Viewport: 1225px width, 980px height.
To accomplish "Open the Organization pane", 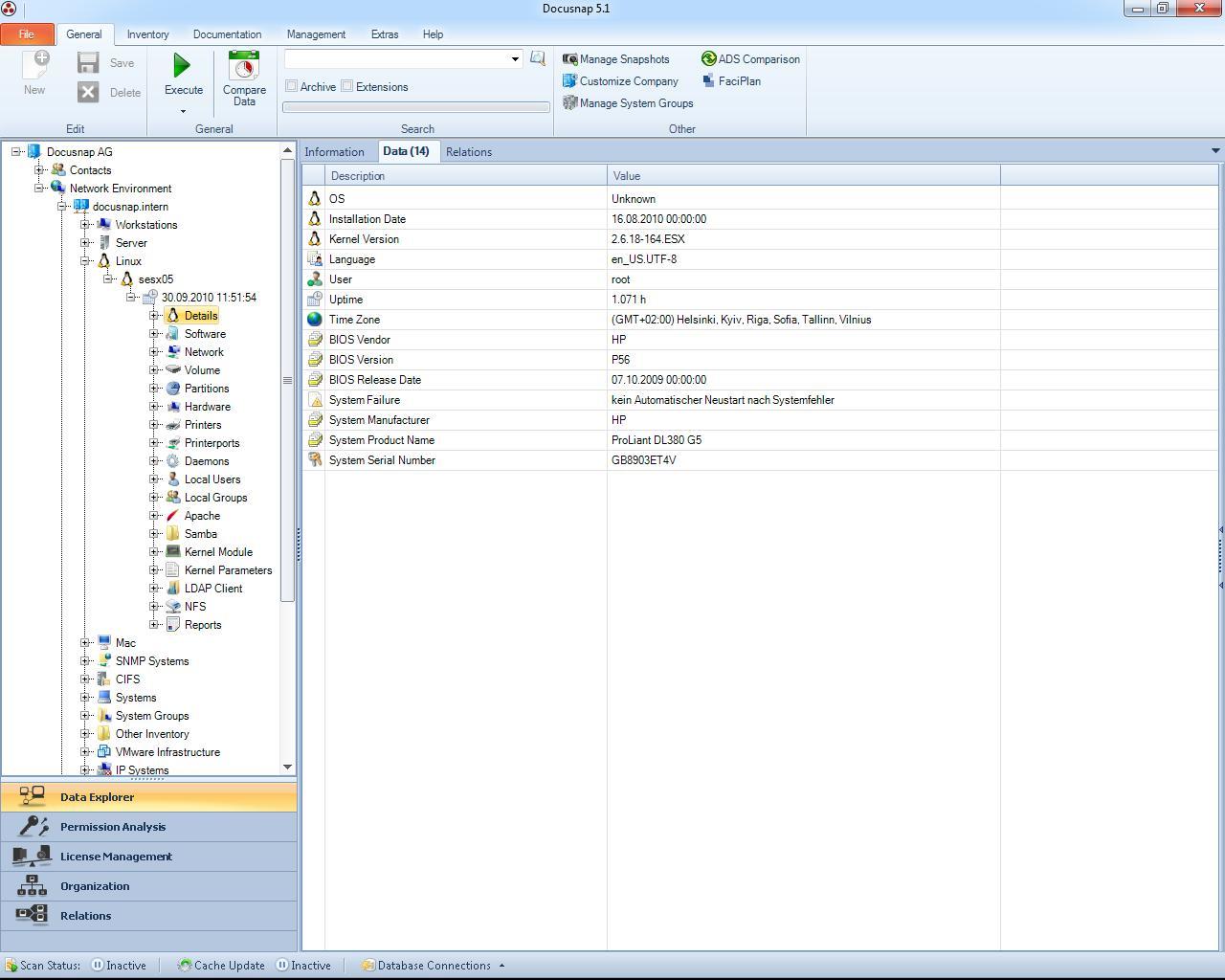I will 148,886.
